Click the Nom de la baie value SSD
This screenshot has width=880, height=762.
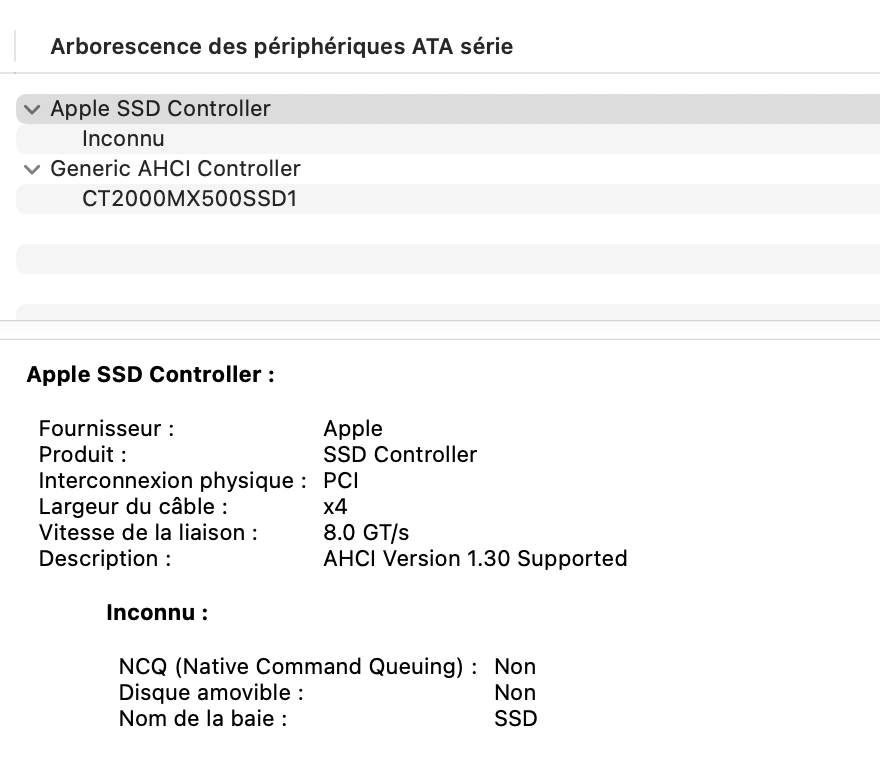[x=515, y=719]
